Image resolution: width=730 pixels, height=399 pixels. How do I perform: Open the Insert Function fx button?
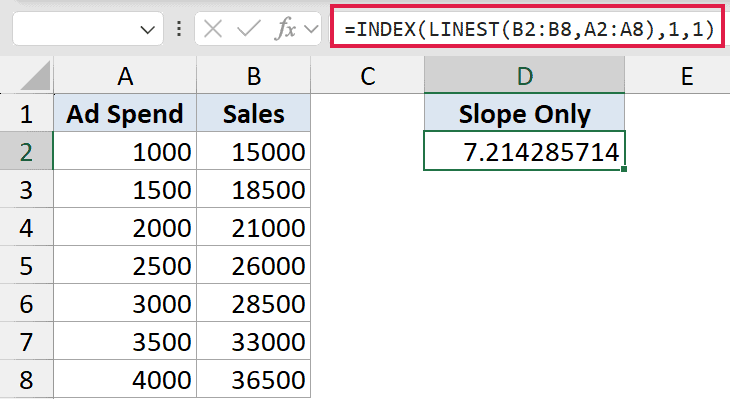[285, 29]
